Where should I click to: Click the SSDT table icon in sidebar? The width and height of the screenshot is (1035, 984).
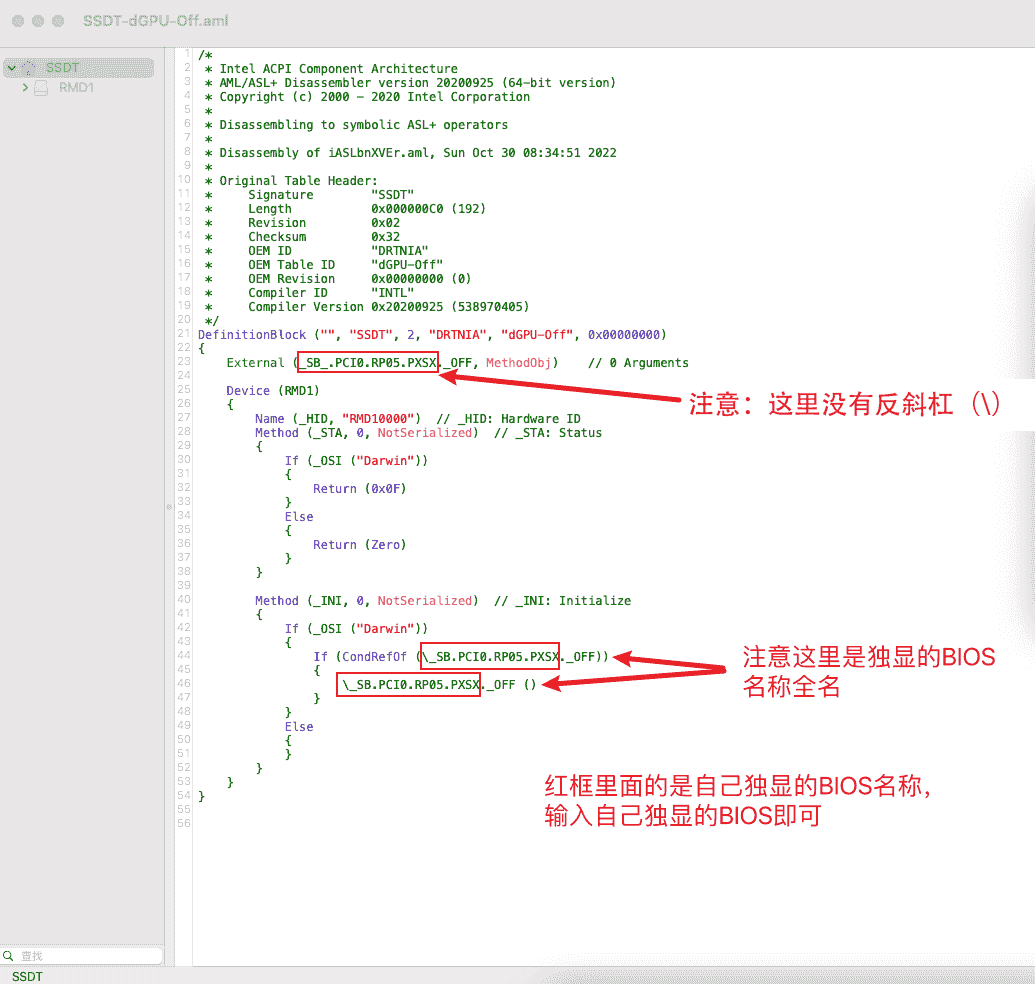pos(29,68)
